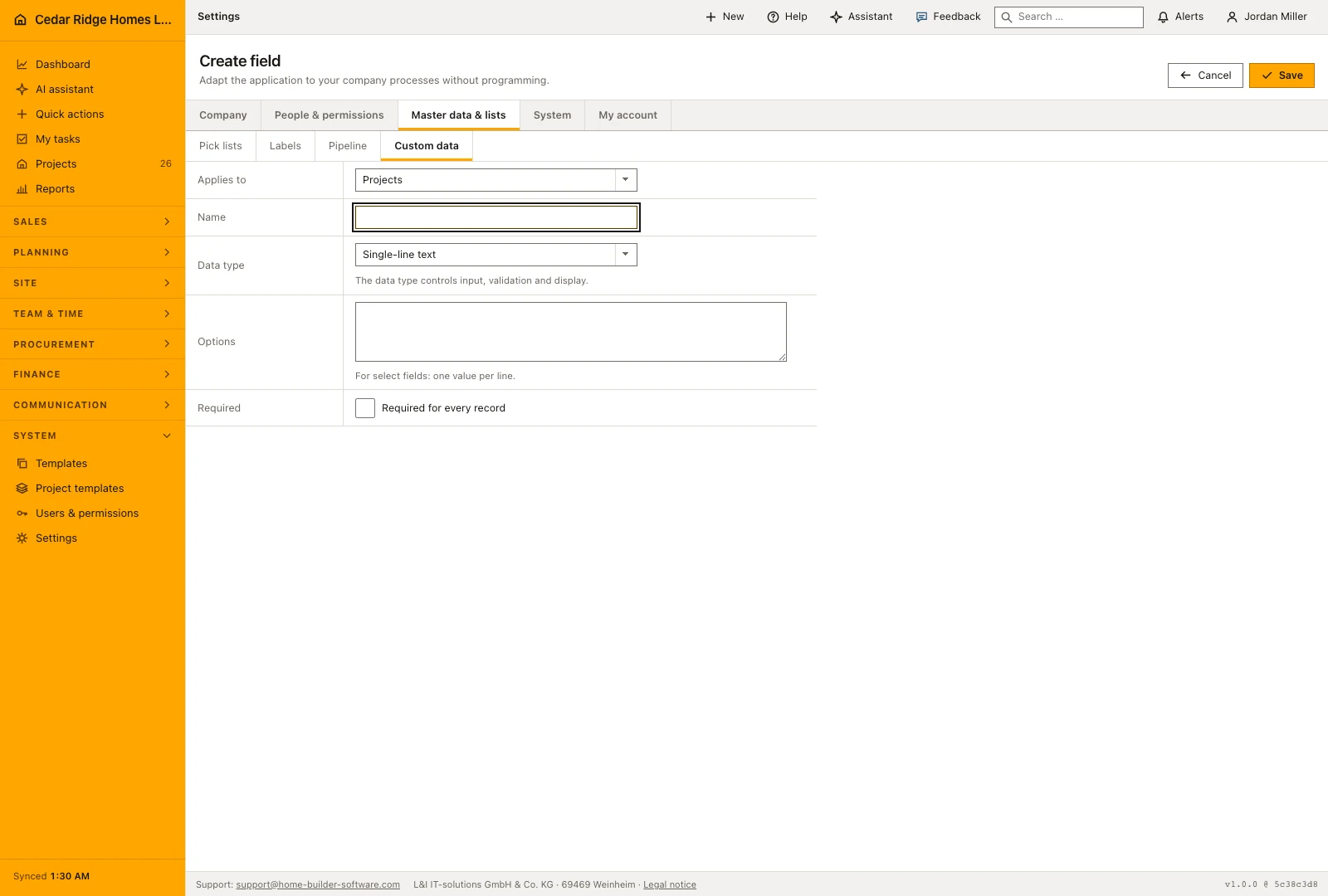
Task: Click the Cancel button
Action: 1205,75
